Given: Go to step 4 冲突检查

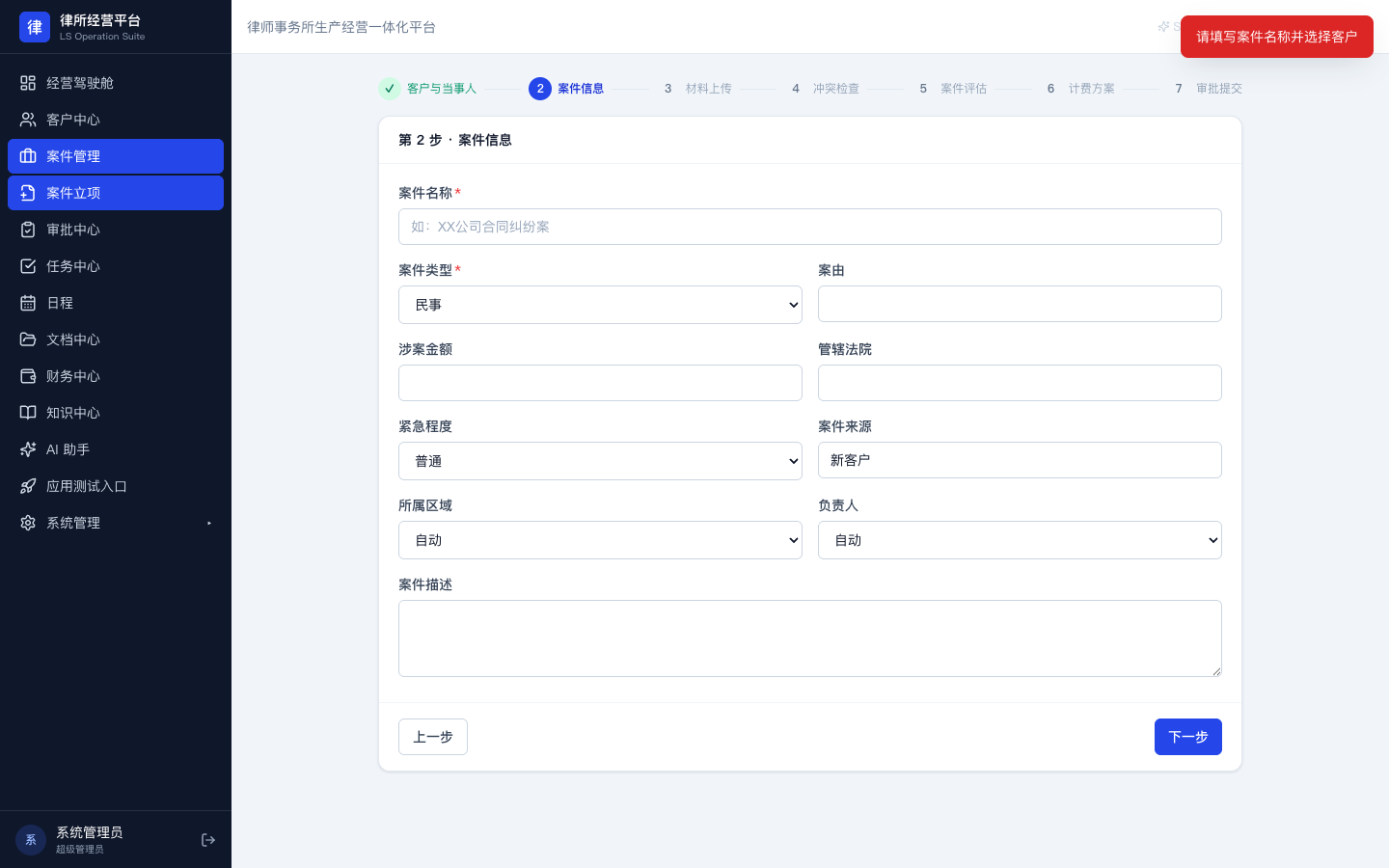Looking at the screenshot, I should tap(822, 89).
